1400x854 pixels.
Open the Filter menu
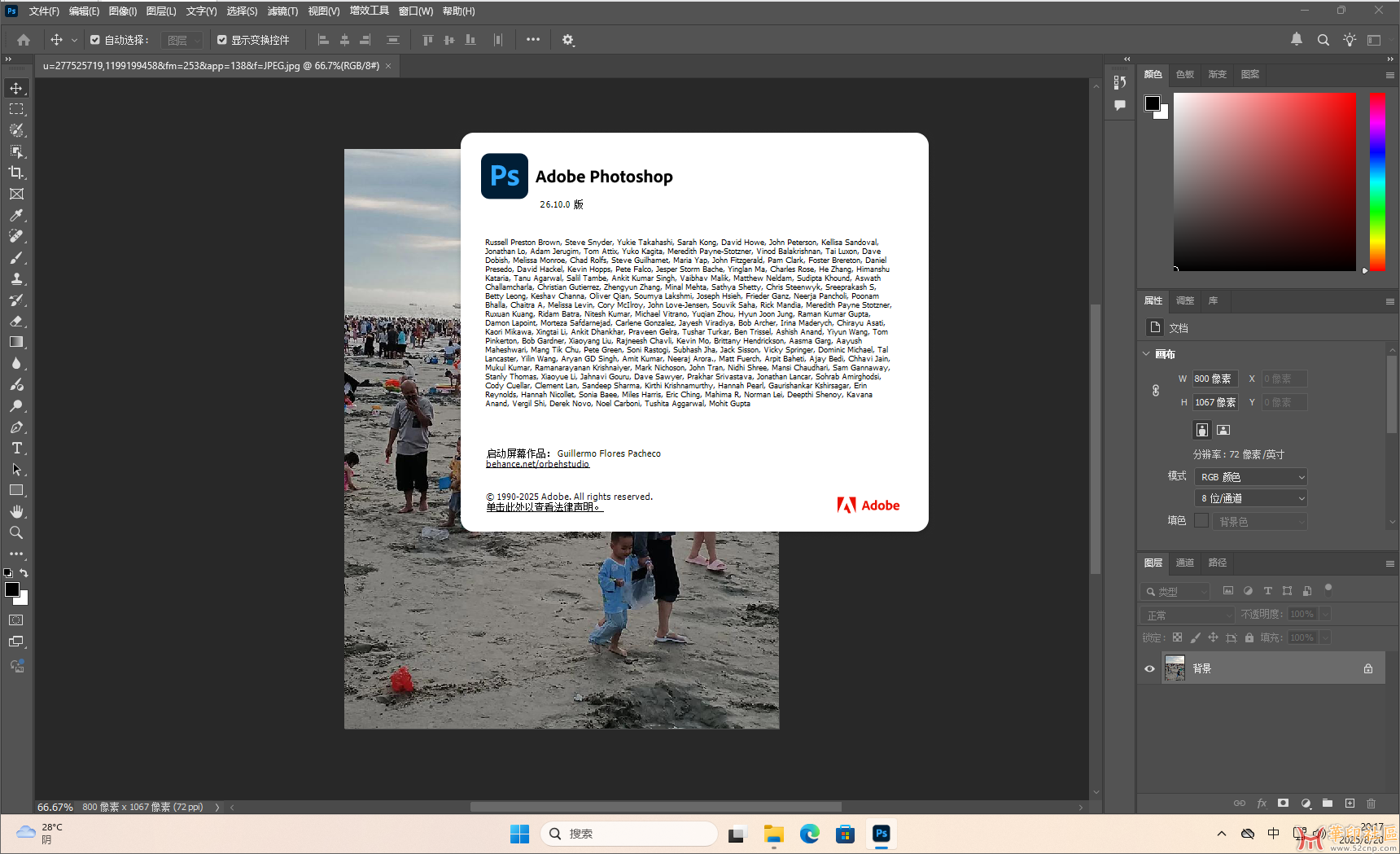click(282, 11)
